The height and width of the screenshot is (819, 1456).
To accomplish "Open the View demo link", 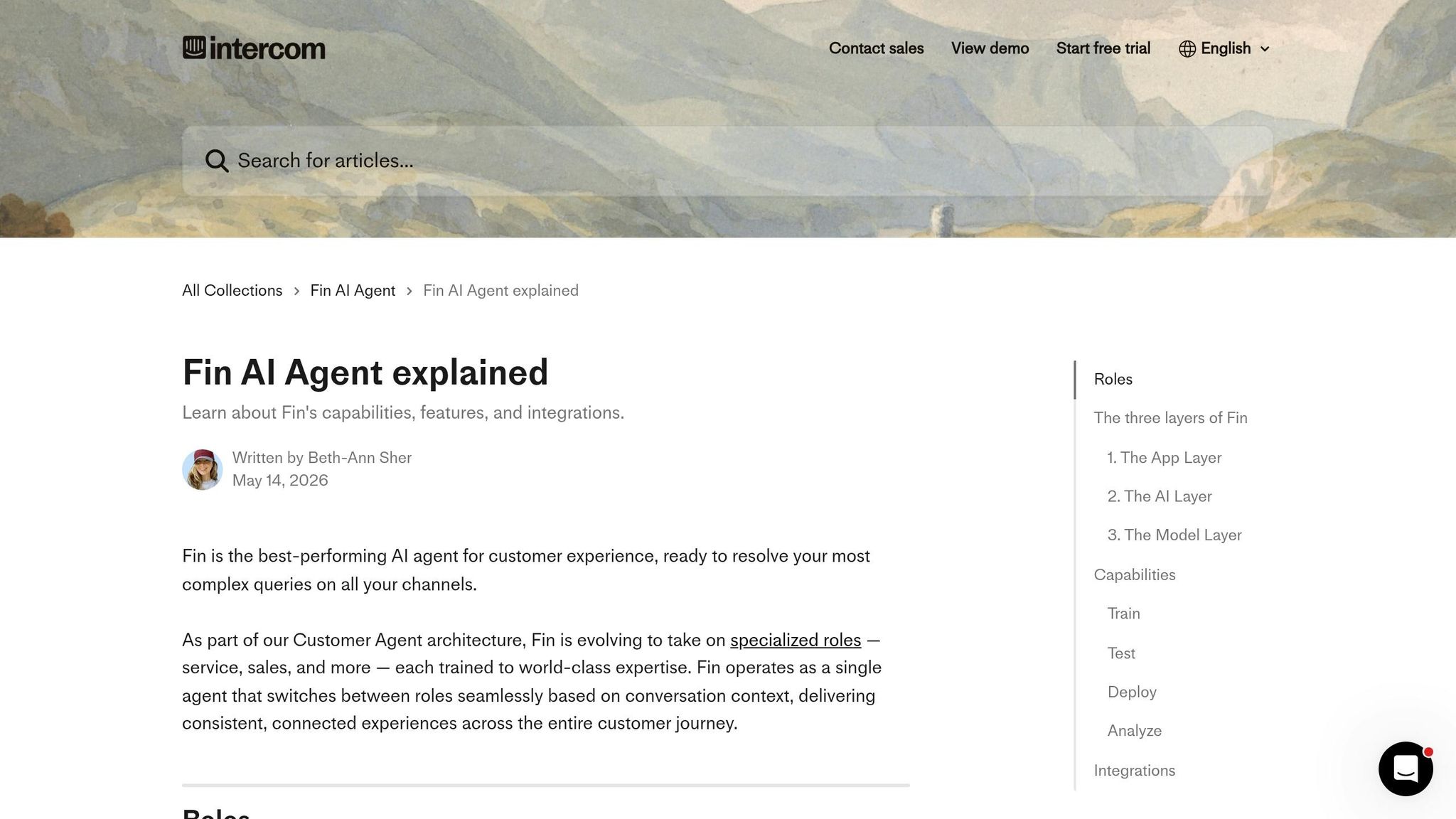I will click(990, 48).
